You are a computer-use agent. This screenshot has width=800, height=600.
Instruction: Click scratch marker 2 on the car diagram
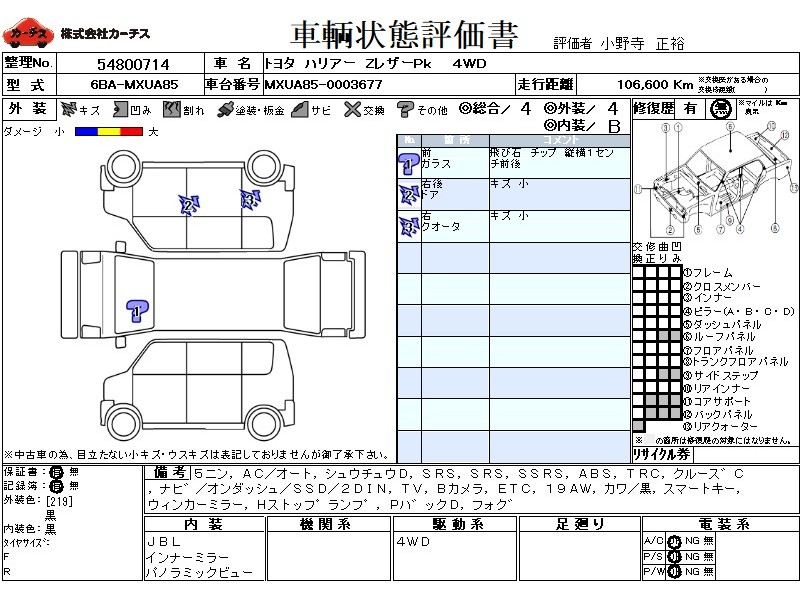pyautogui.click(x=189, y=206)
